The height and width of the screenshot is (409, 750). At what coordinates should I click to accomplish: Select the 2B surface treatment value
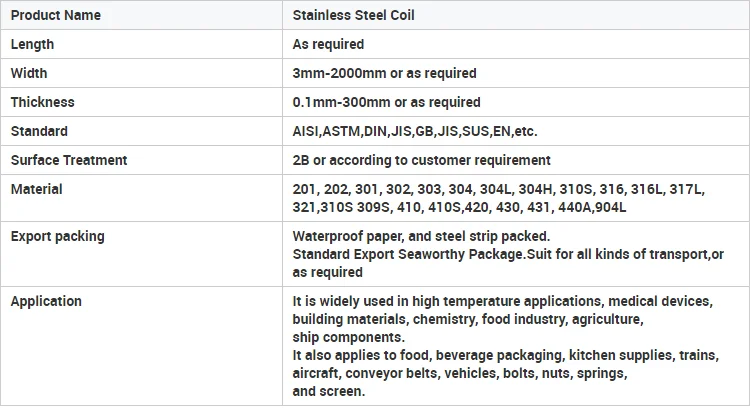(421, 160)
